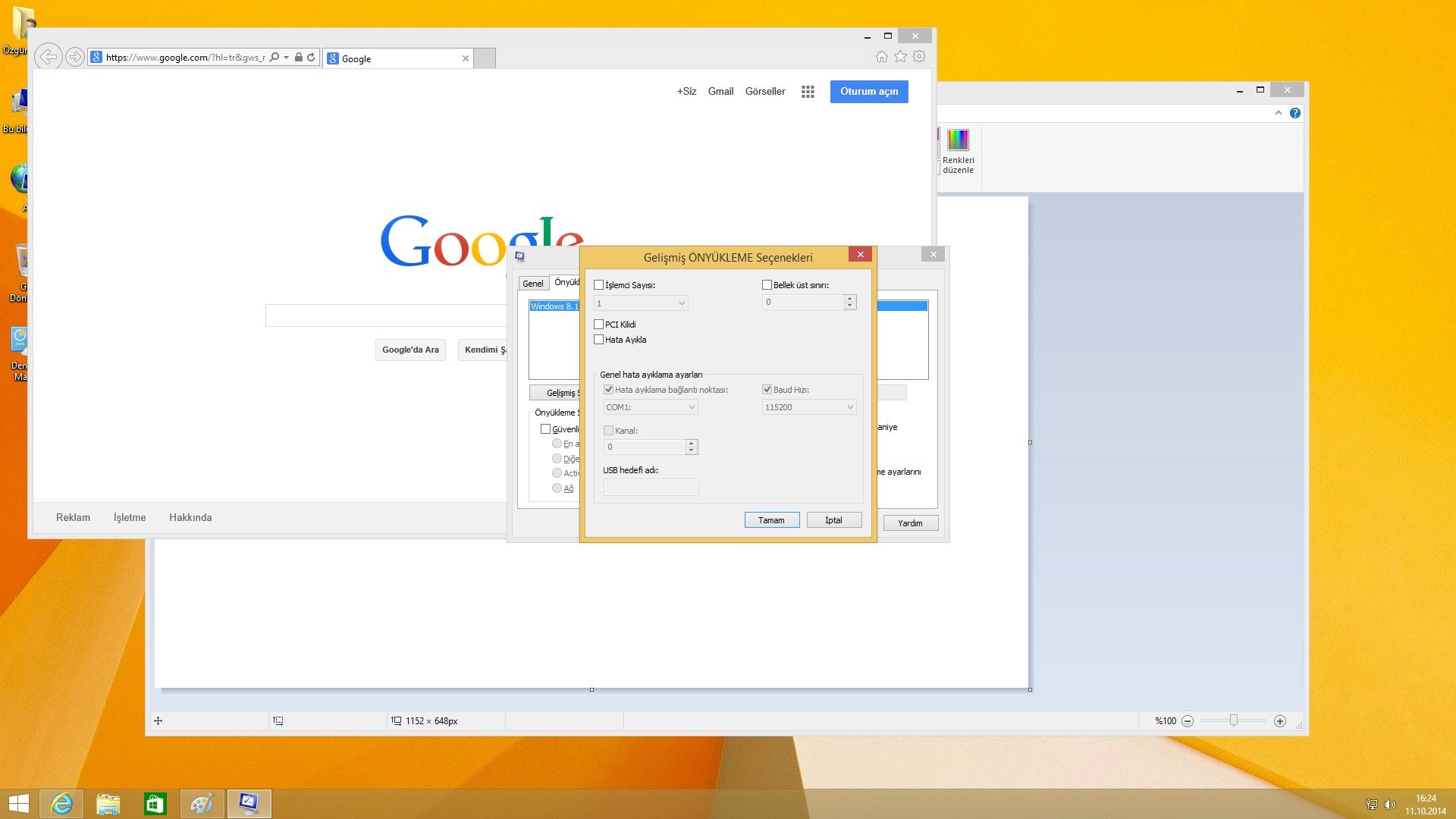The height and width of the screenshot is (819, 1456).
Task: Click Paint zoom slider handle
Action: (x=1234, y=720)
